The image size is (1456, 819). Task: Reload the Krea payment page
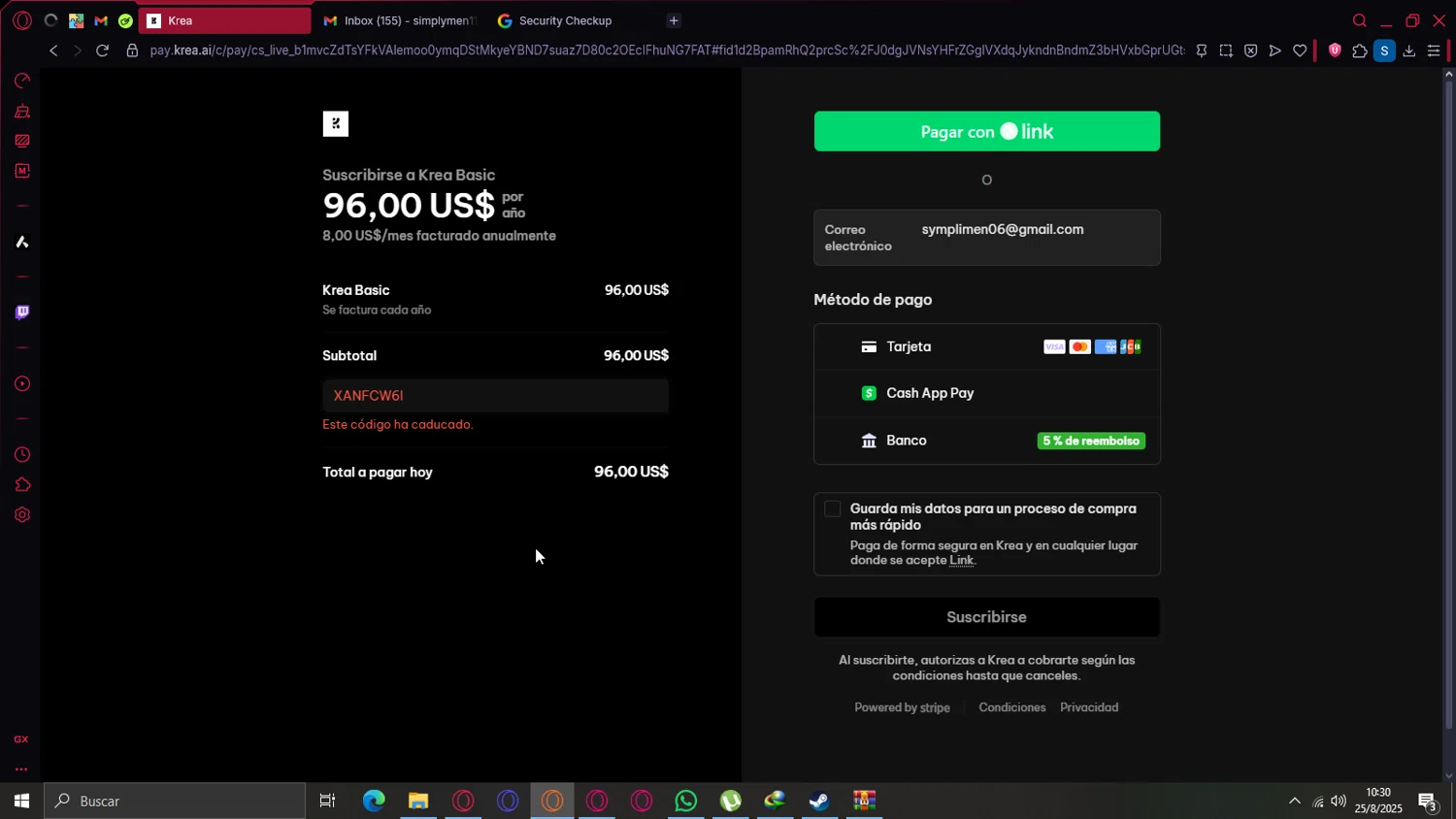coord(102,50)
